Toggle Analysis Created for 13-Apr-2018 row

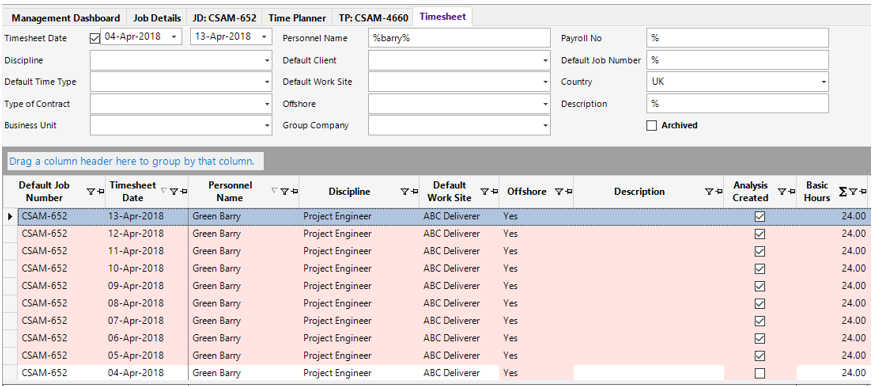click(760, 216)
